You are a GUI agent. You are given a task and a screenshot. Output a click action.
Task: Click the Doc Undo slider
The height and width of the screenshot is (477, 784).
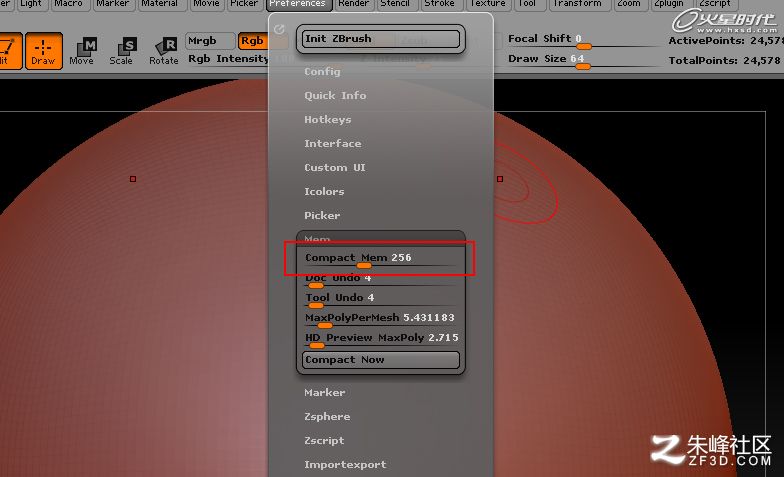coord(380,280)
